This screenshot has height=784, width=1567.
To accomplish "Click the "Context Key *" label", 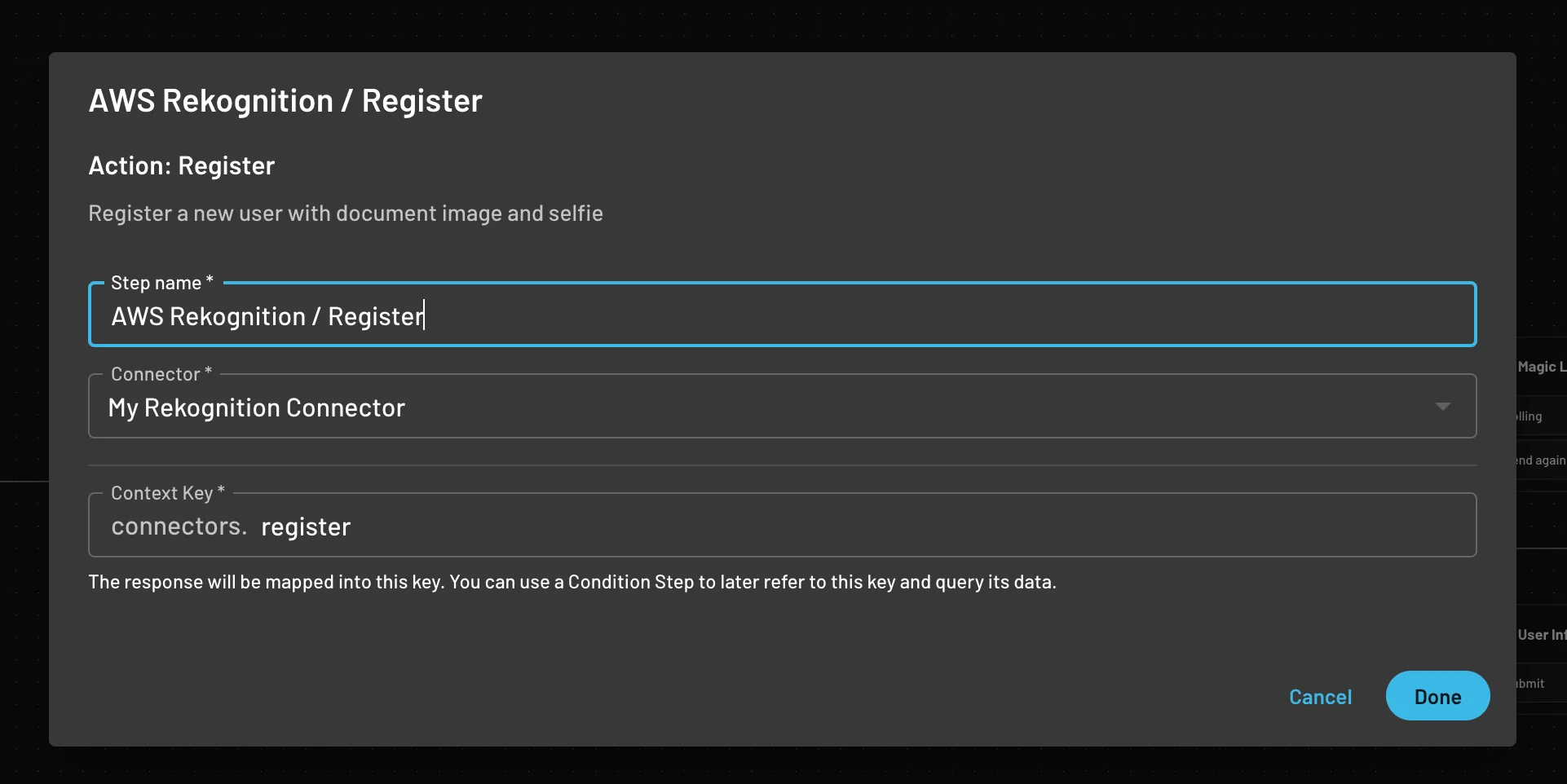I will tap(166, 492).
